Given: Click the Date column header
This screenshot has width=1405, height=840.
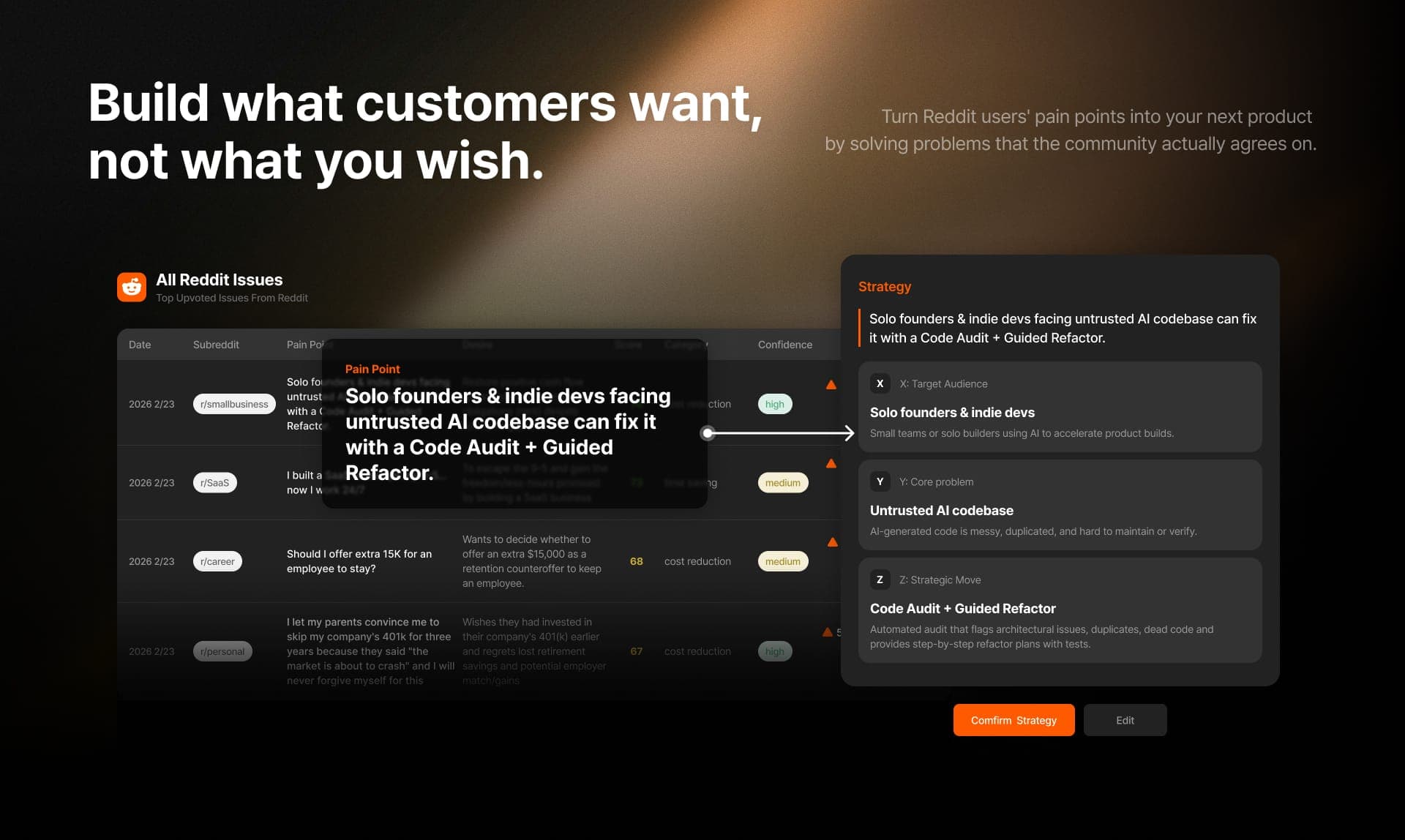Looking at the screenshot, I should pos(140,345).
